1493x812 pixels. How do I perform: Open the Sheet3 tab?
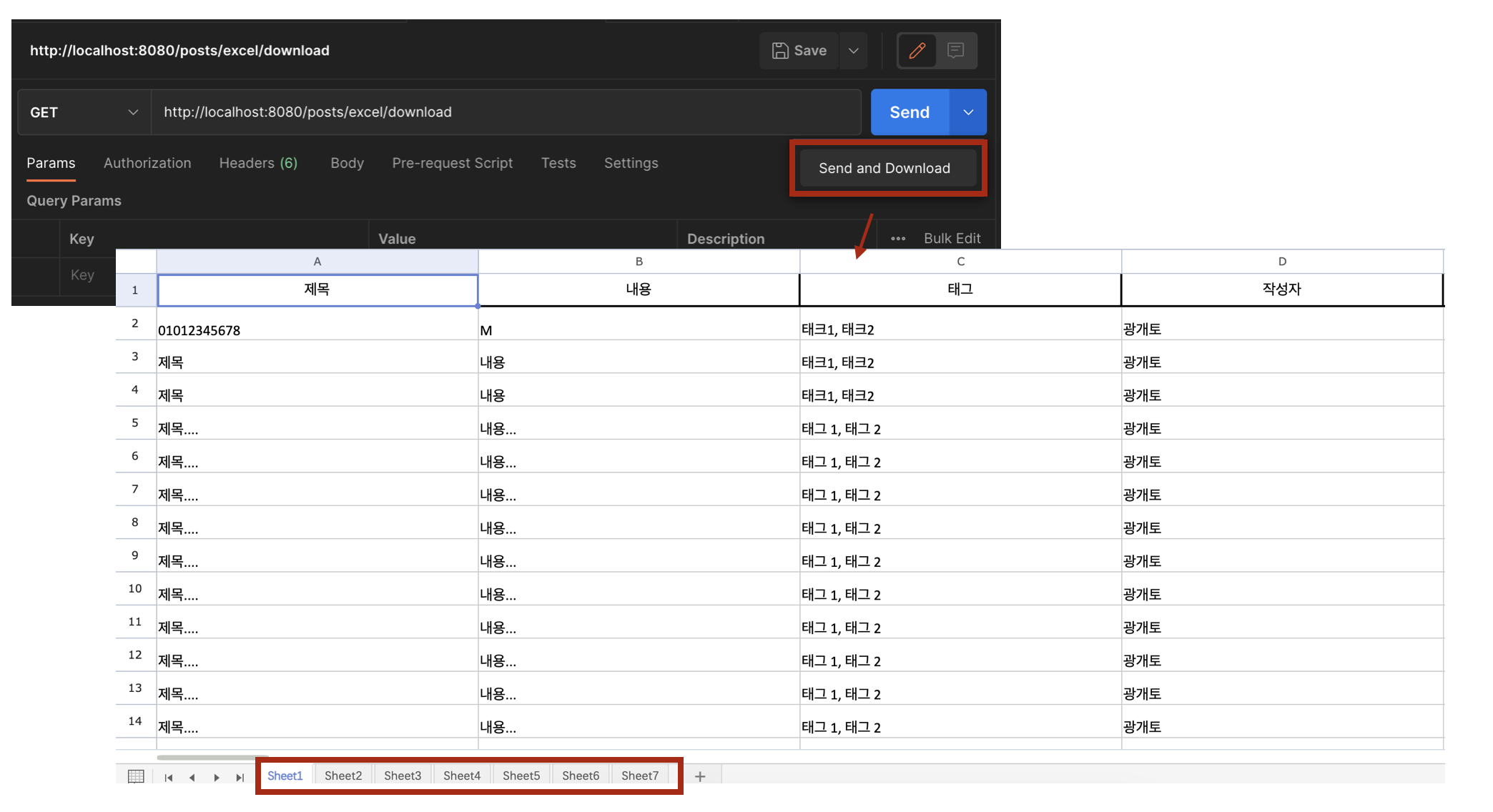coord(403,776)
